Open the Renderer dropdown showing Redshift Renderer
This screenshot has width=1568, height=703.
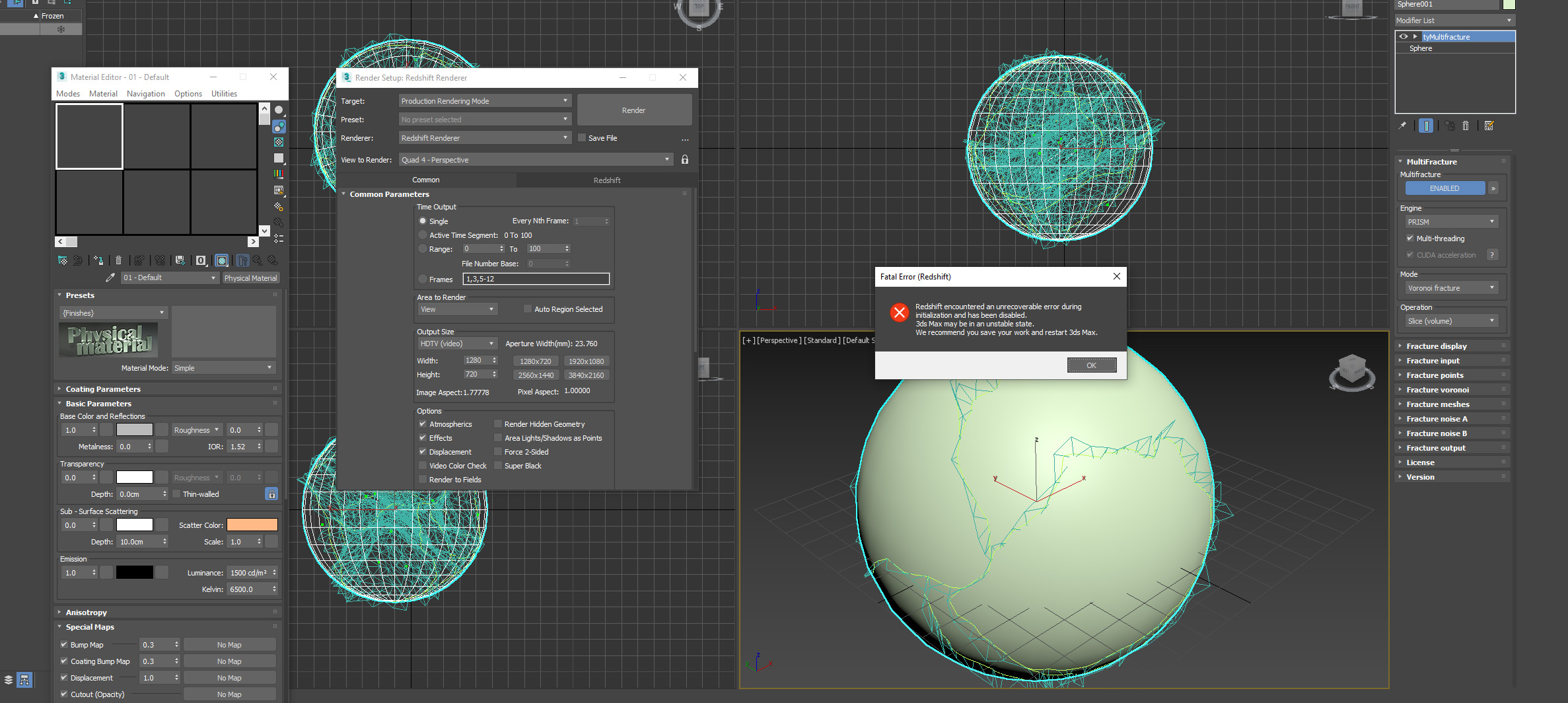coord(485,137)
